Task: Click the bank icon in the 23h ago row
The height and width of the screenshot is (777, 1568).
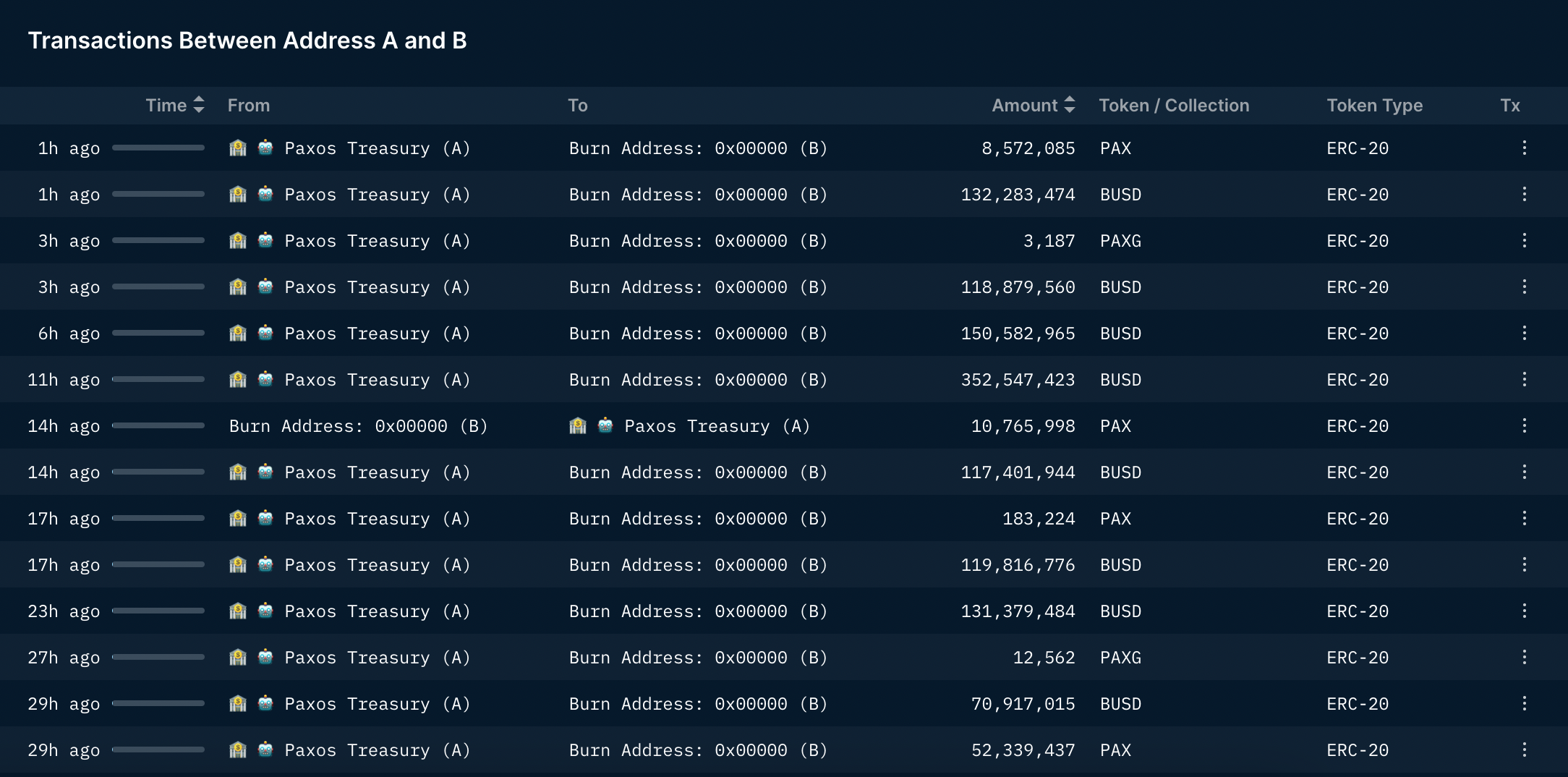Action: coord(238,611)
